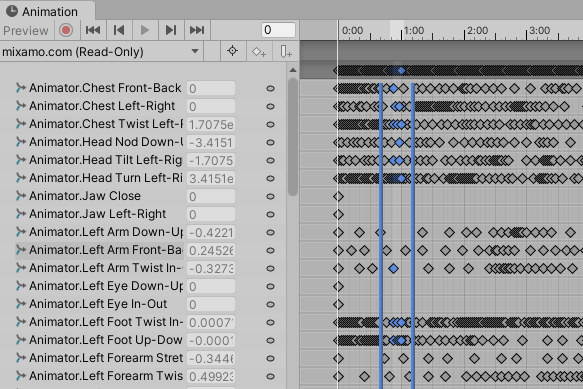The image size is (583, 389).
Task: Select the Jaw Close keyframe at 0:00
Action: pyautogui.click(x=338, y=196)
